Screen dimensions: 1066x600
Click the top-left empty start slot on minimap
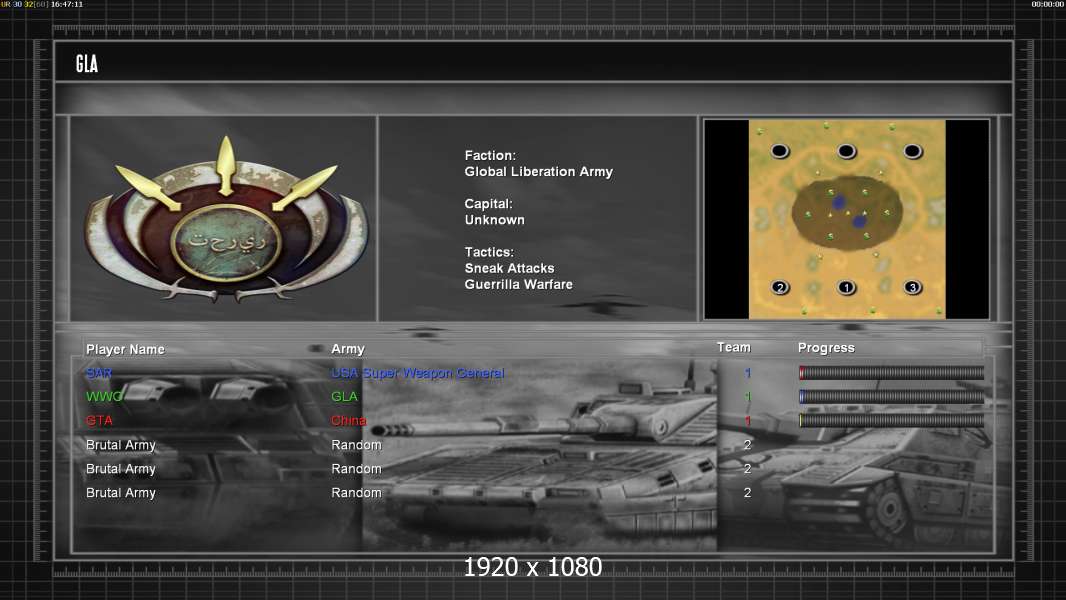(x=780, y=151)
